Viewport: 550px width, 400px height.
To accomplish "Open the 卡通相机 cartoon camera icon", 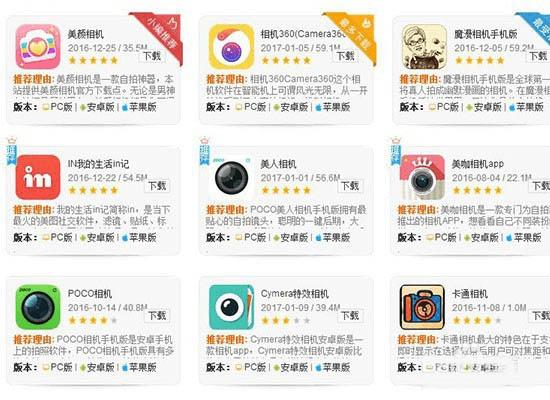I will [422, 307].
